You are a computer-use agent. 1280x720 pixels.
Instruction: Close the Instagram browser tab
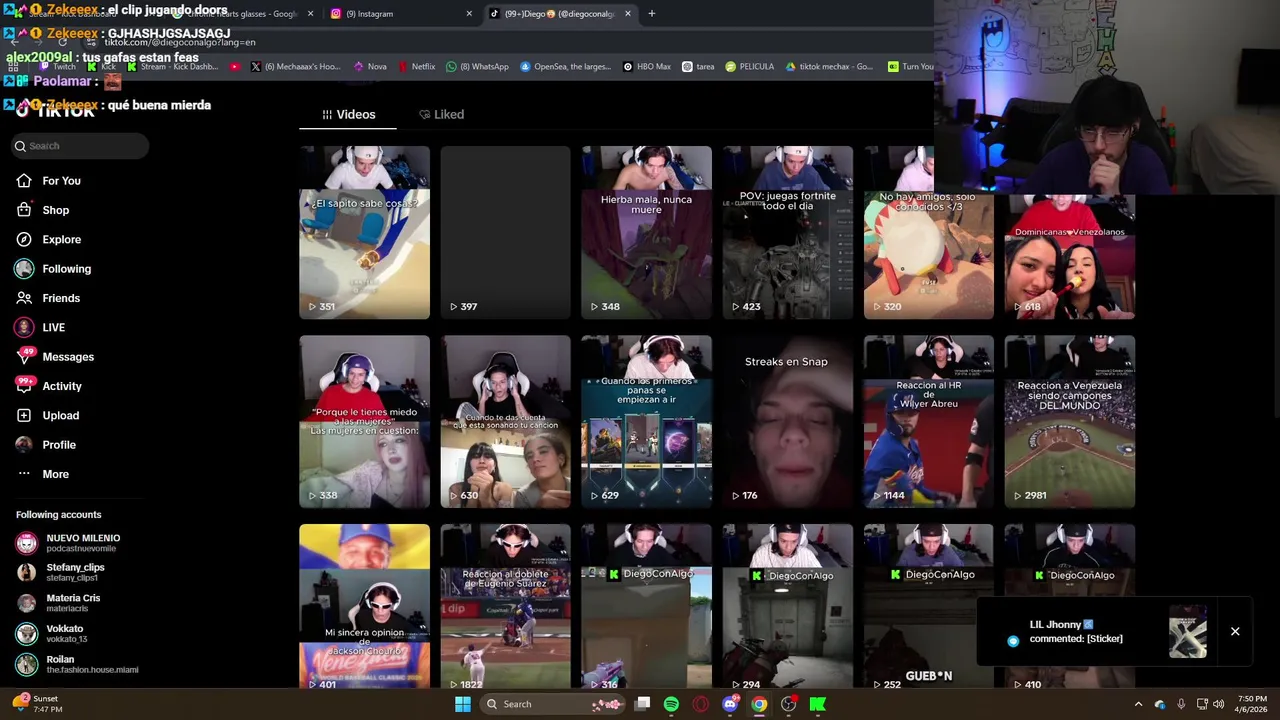coord(469,14)
